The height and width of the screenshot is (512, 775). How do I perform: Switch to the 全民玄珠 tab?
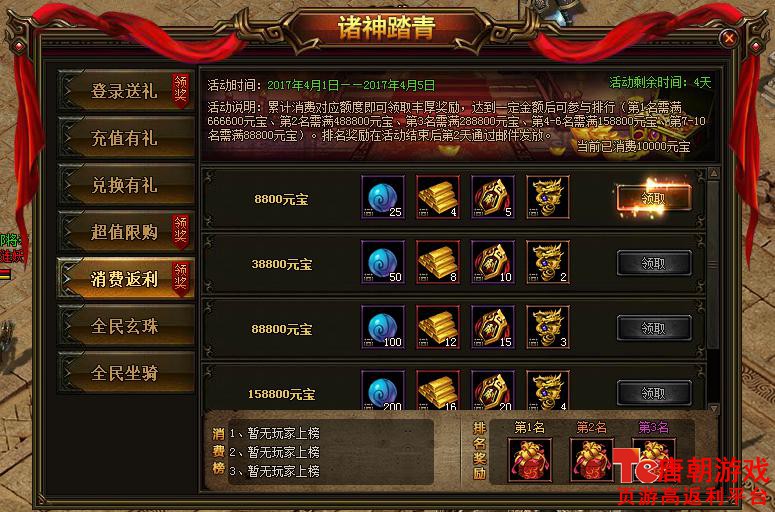[x=126, y=326]
